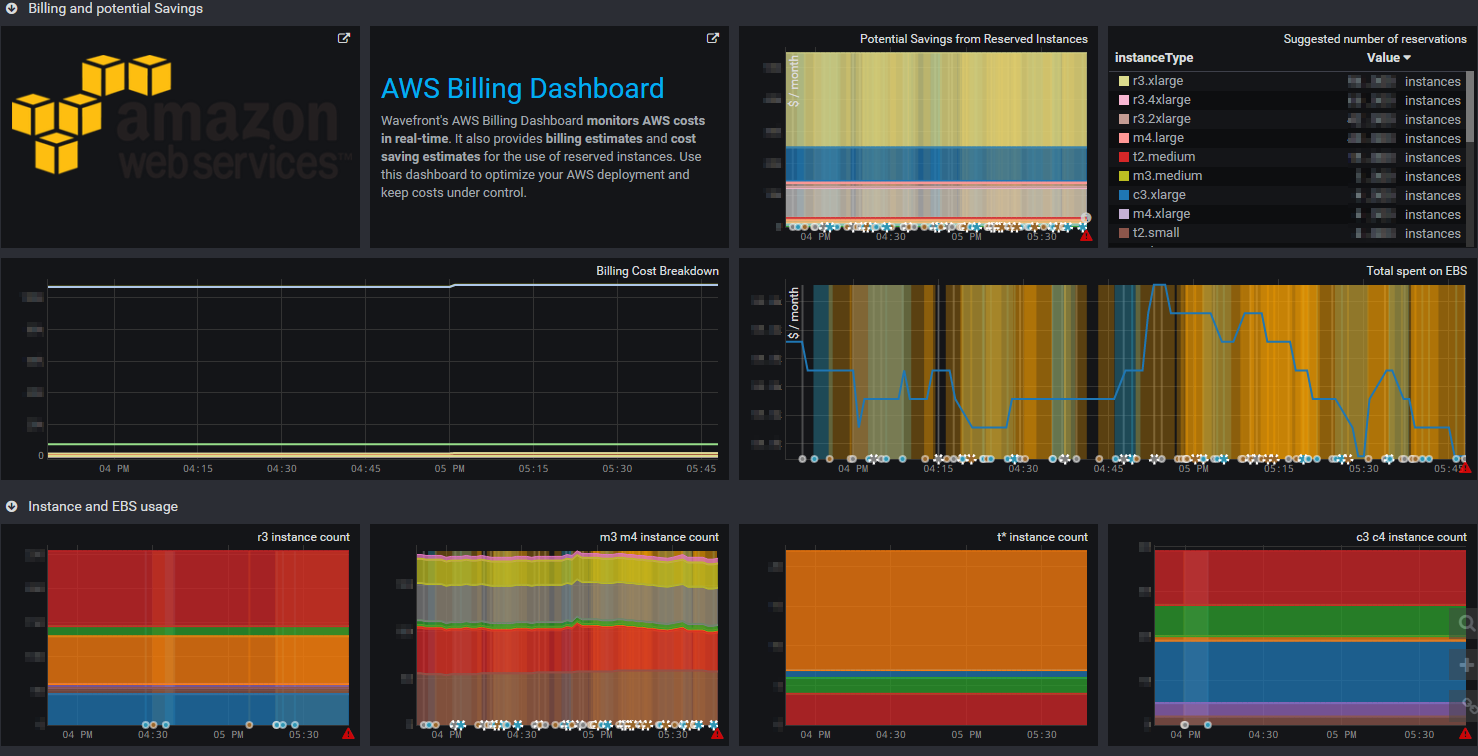This screenshot has width=1478, height=756.
Task: Click the t2.small brown color swatch
Action: coord(1124,233)
